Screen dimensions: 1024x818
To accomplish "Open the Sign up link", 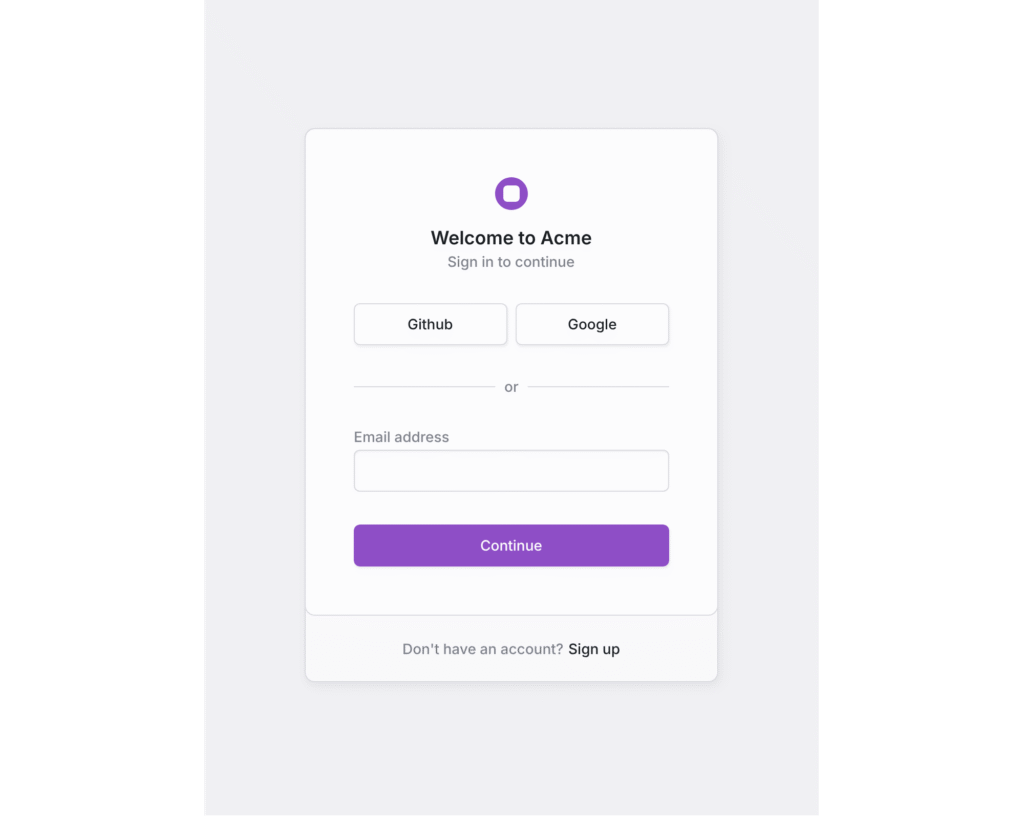I will pos(594,650).
